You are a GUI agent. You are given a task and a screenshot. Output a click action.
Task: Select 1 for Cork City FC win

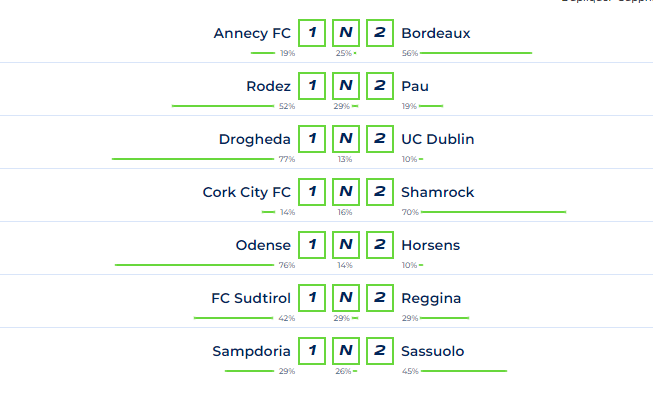[x=312, y=192]
